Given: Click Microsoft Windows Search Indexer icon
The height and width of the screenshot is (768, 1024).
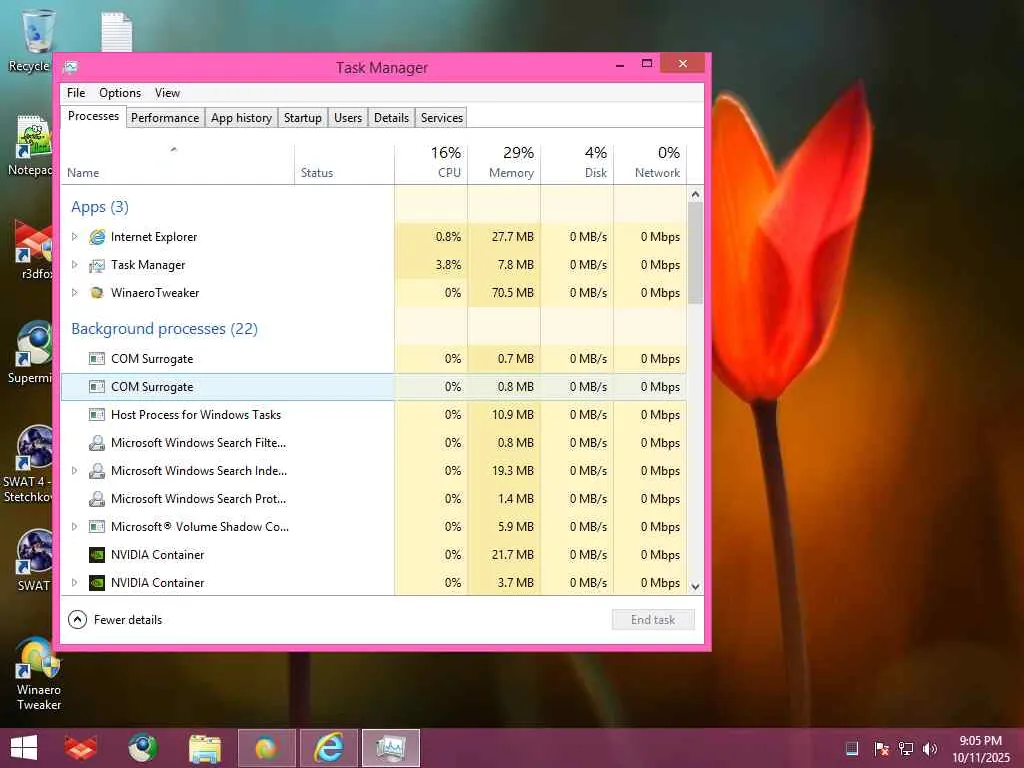Looking at the screenshot, I should tap(97, 471).
